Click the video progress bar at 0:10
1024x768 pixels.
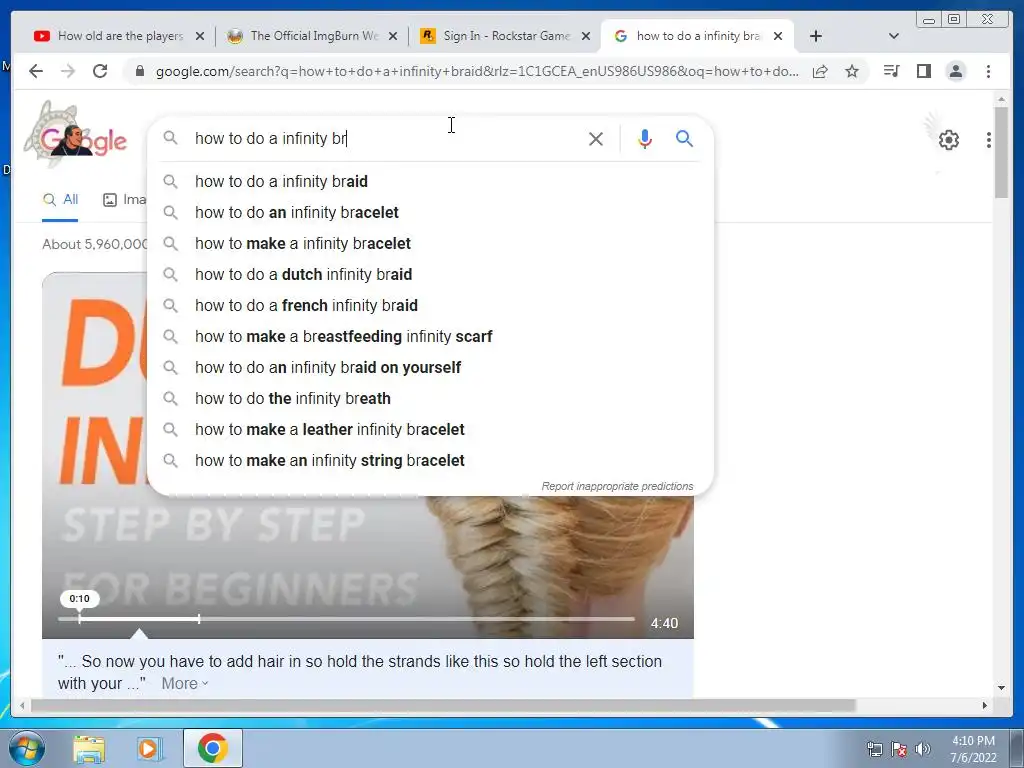[80, 618]
